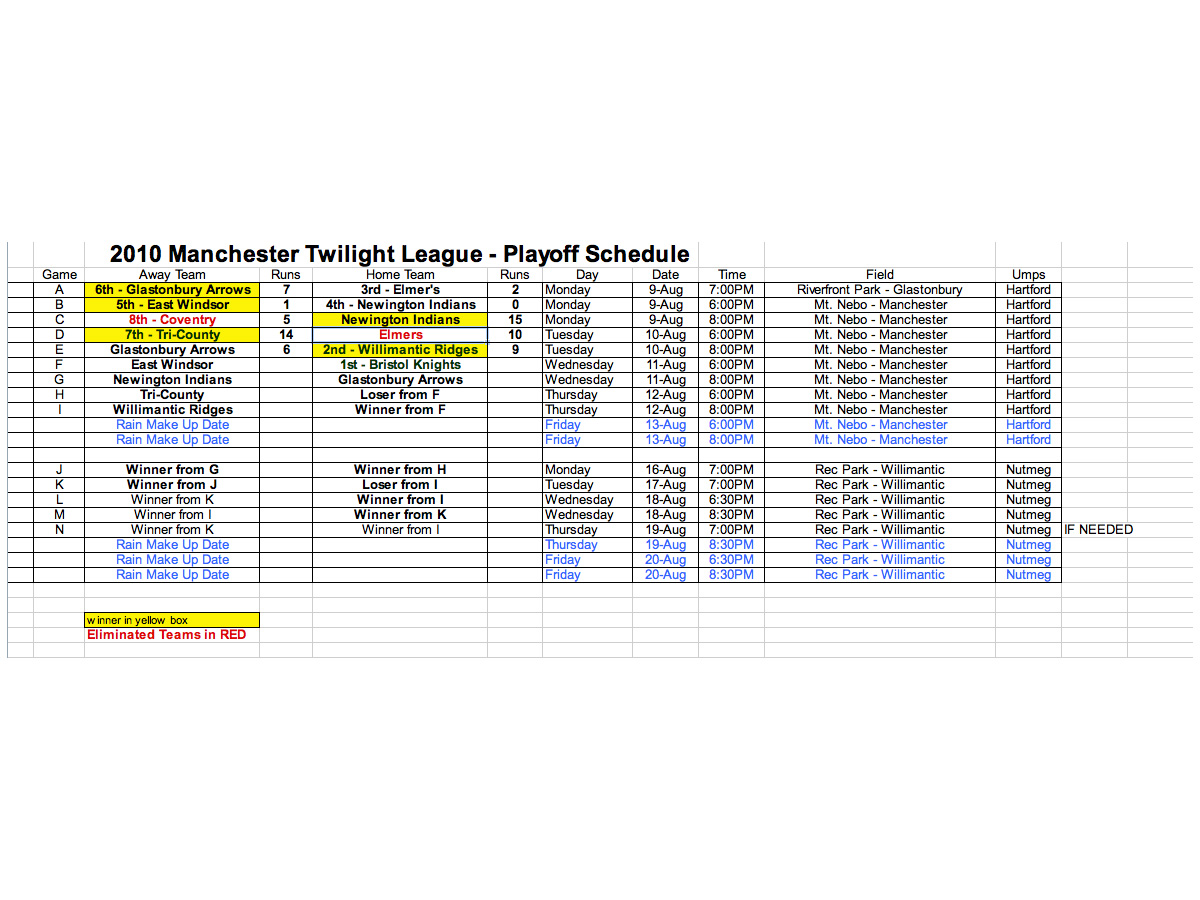Click the 4th - Newington Indians cell
The height and width of the screenshot is (900, 1200).
pos(400,304)
